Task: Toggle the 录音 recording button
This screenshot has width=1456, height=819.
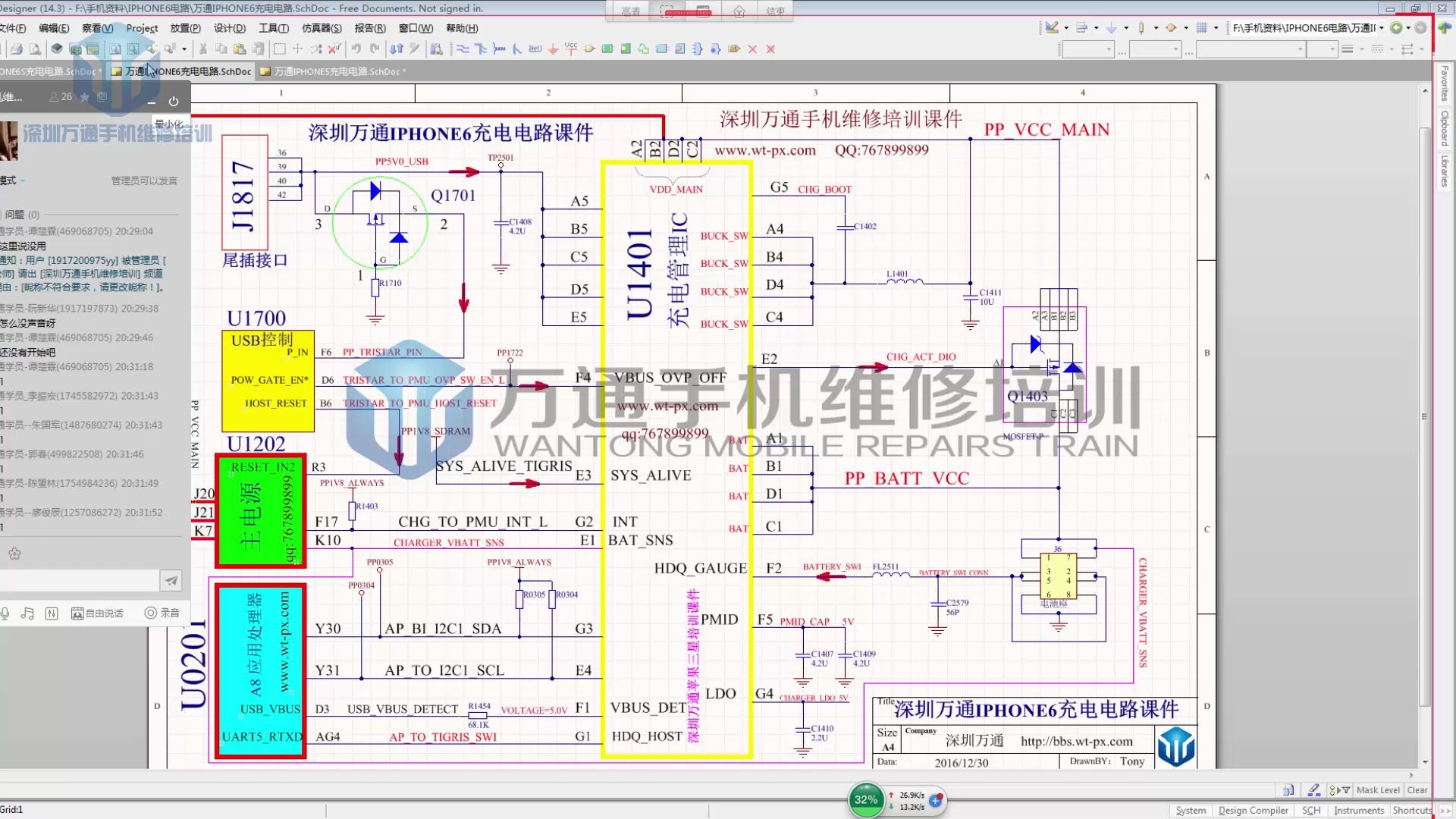Action: tap(162, 613)
